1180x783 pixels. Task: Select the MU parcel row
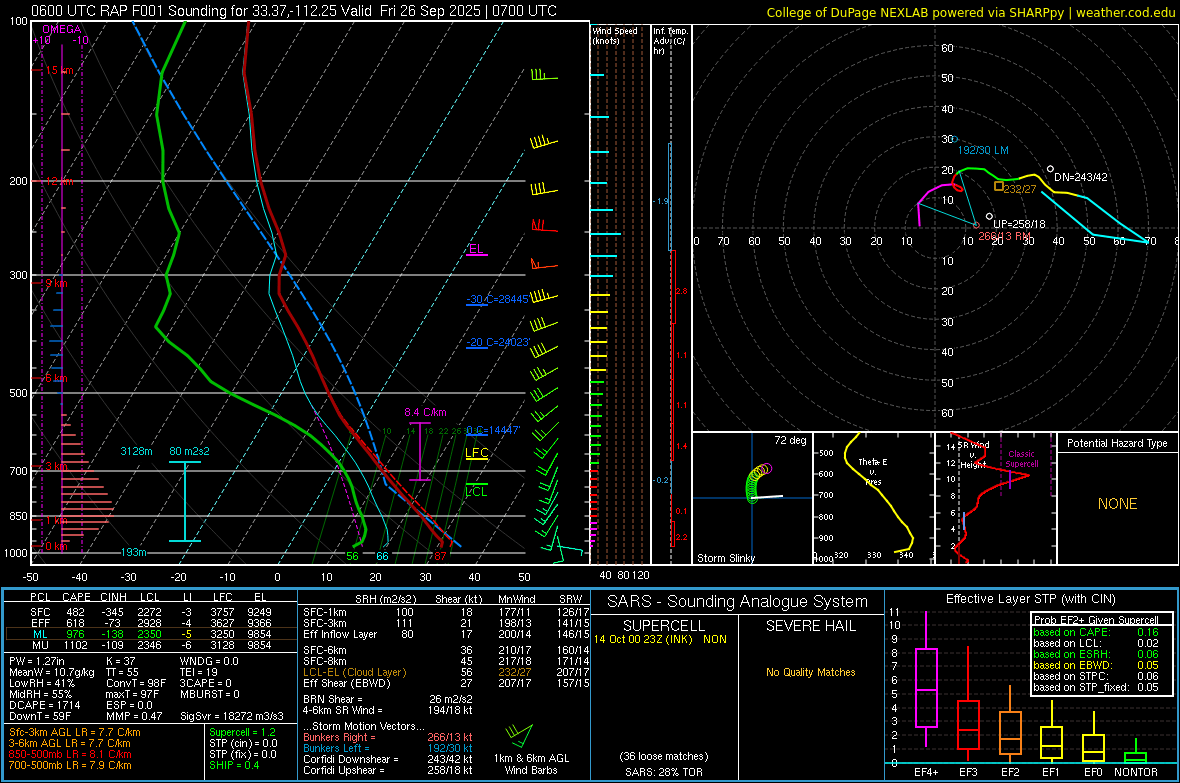tap(151, 645)
